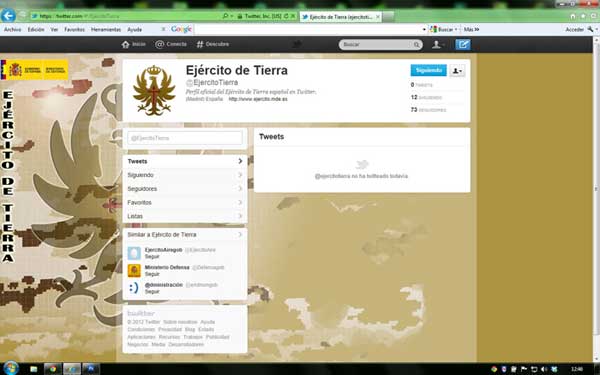
Task: Open the ejercito.mde.es website link
Action: tap(258, 99)
